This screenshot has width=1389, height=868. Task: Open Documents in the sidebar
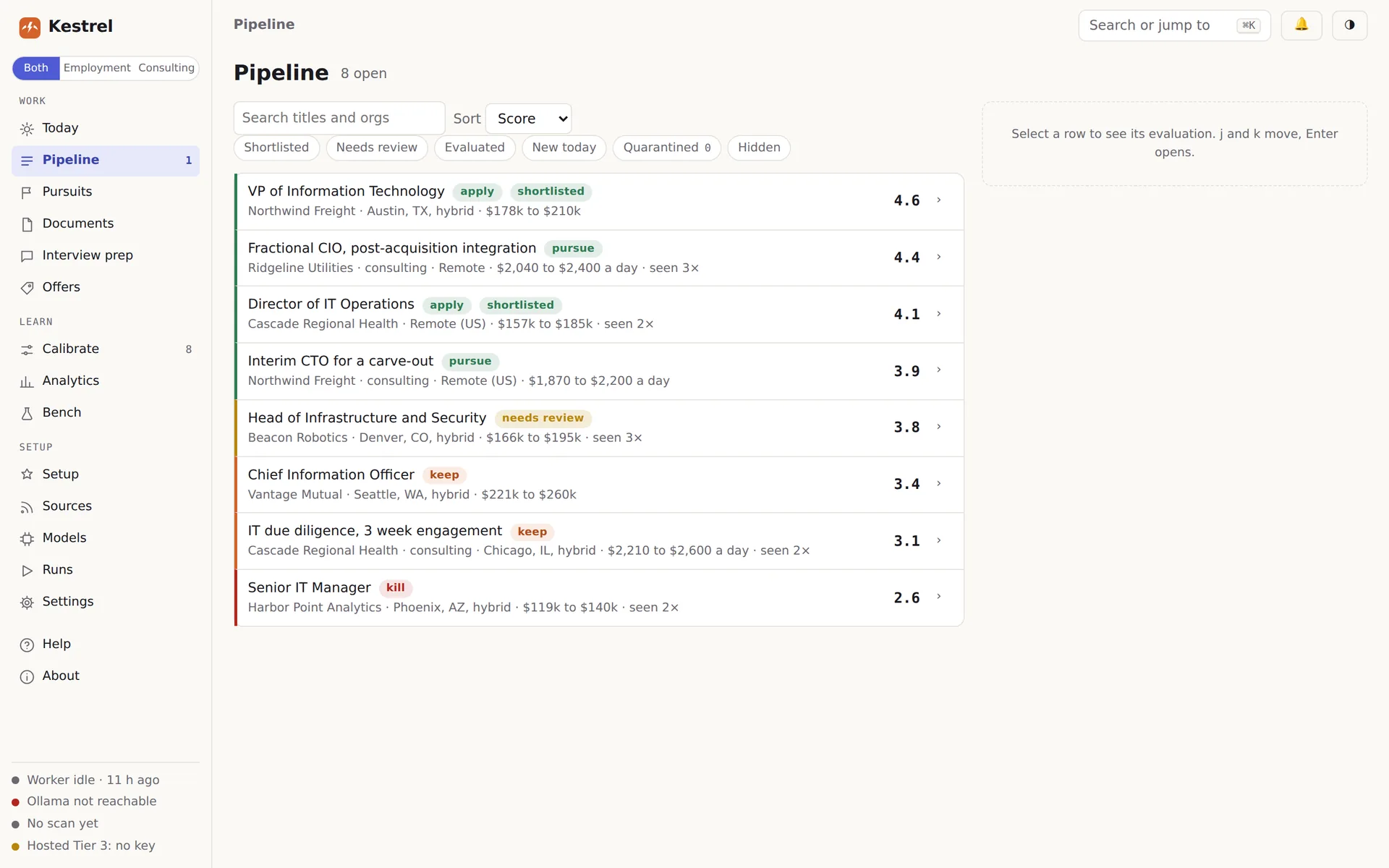pos(106,224)
